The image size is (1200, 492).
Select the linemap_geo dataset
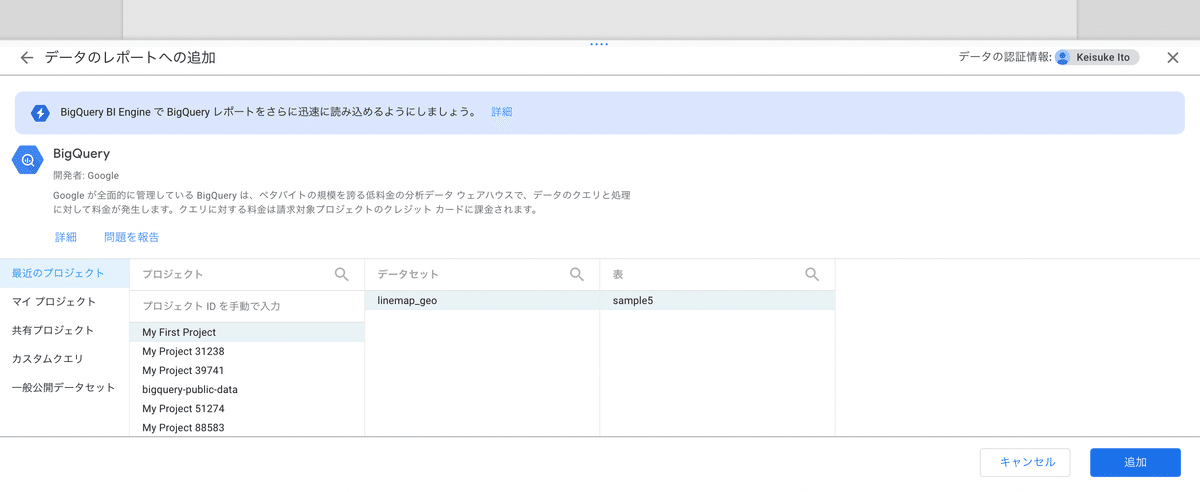click(x=482, y=300)
